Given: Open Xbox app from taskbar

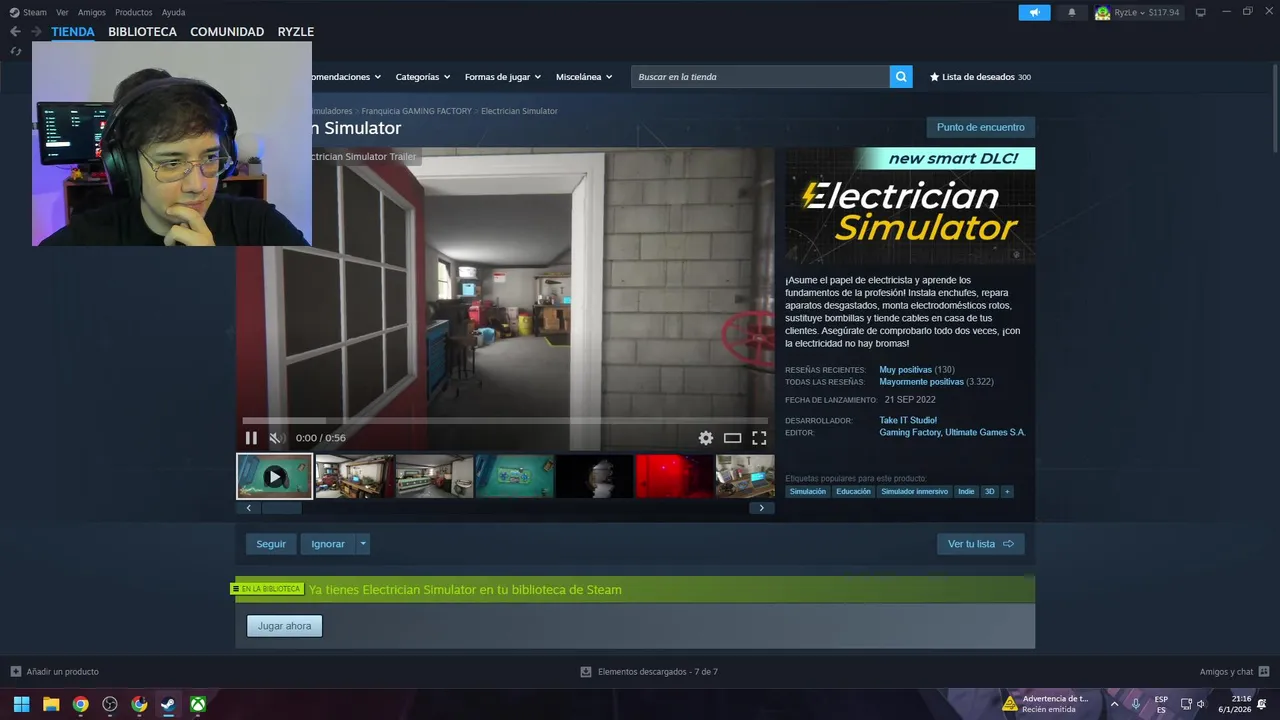Looking at the screenshot, I should tap(199, 704).
